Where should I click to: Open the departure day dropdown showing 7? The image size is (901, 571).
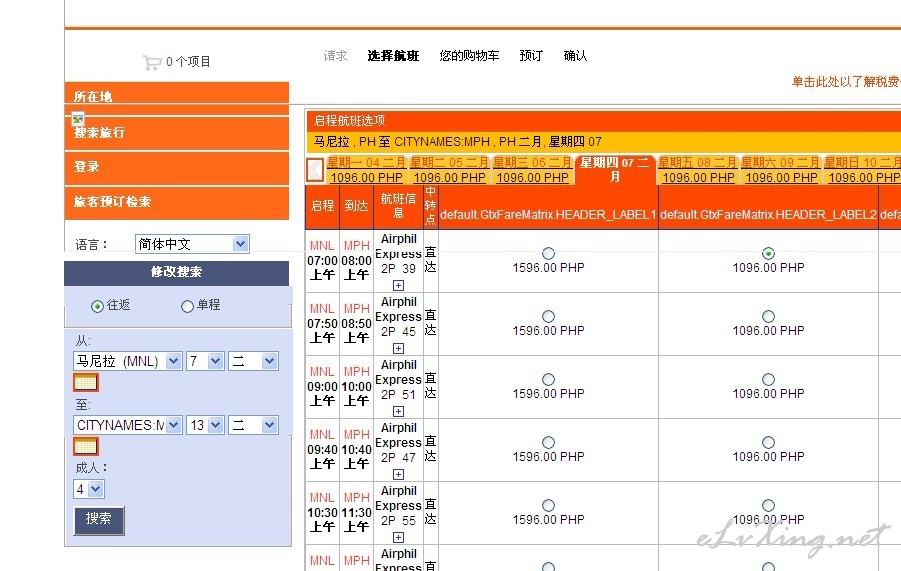pos(205,361)
